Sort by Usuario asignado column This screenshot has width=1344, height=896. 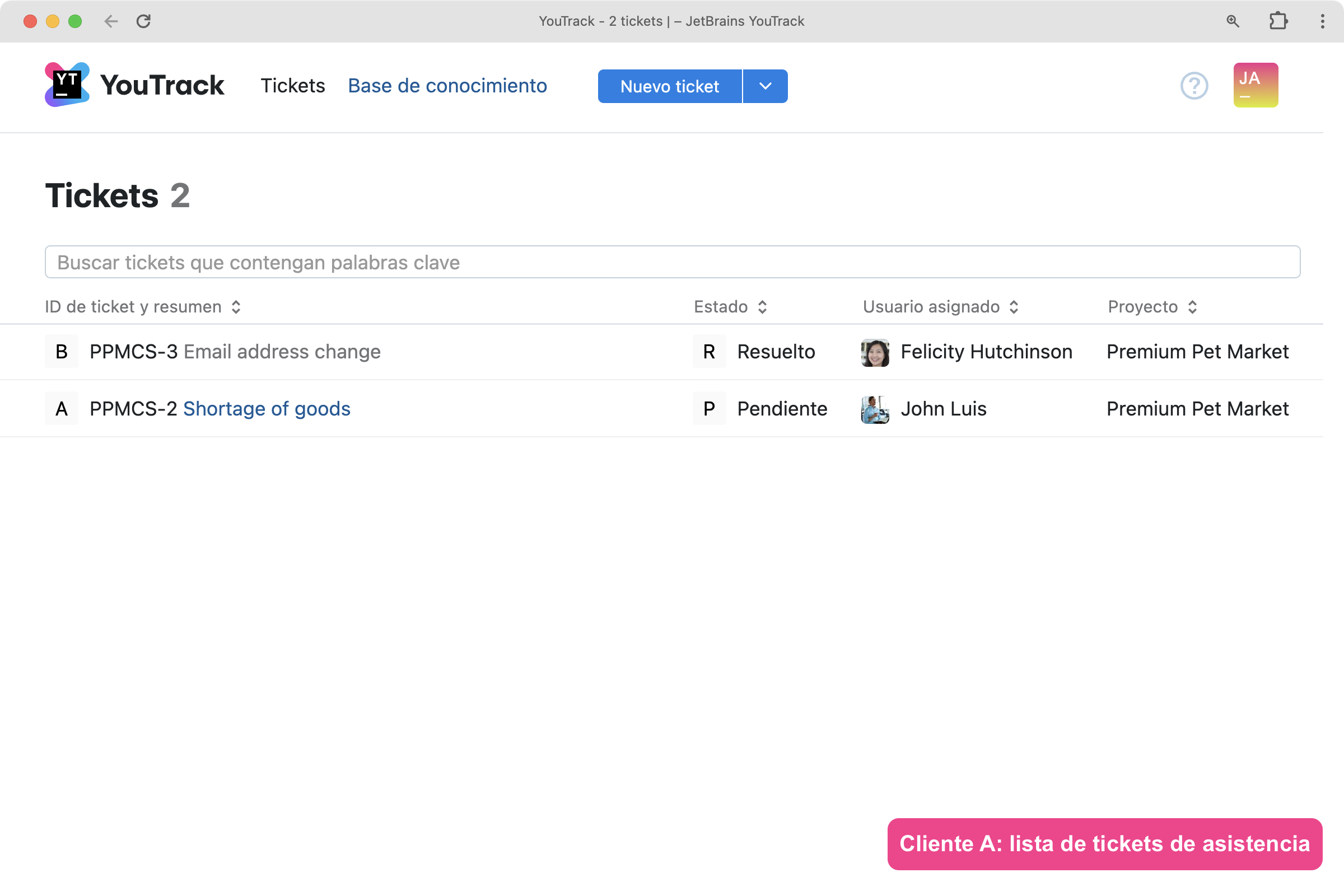coord(940,307)
